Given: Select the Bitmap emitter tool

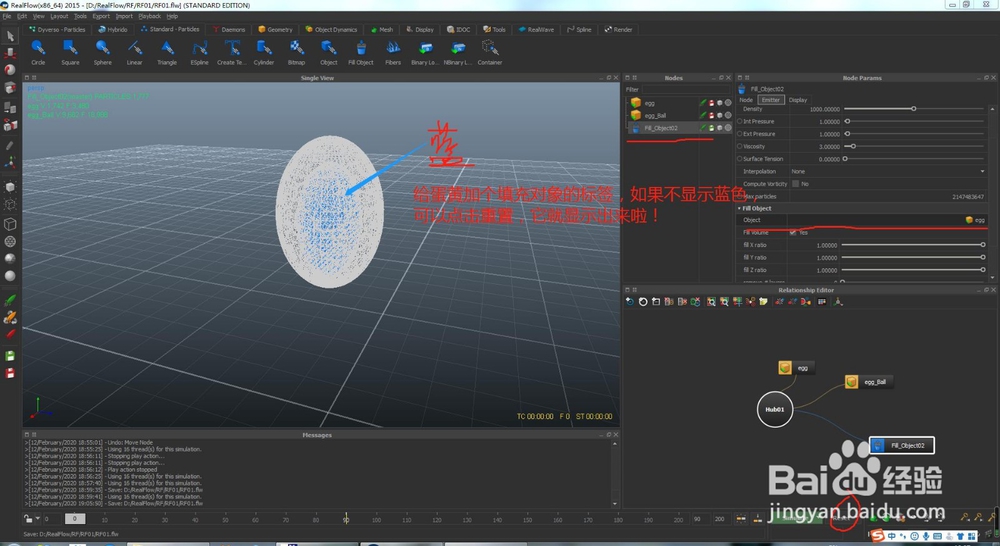Looking at the screenshot, I should click(x=297, y=52).
